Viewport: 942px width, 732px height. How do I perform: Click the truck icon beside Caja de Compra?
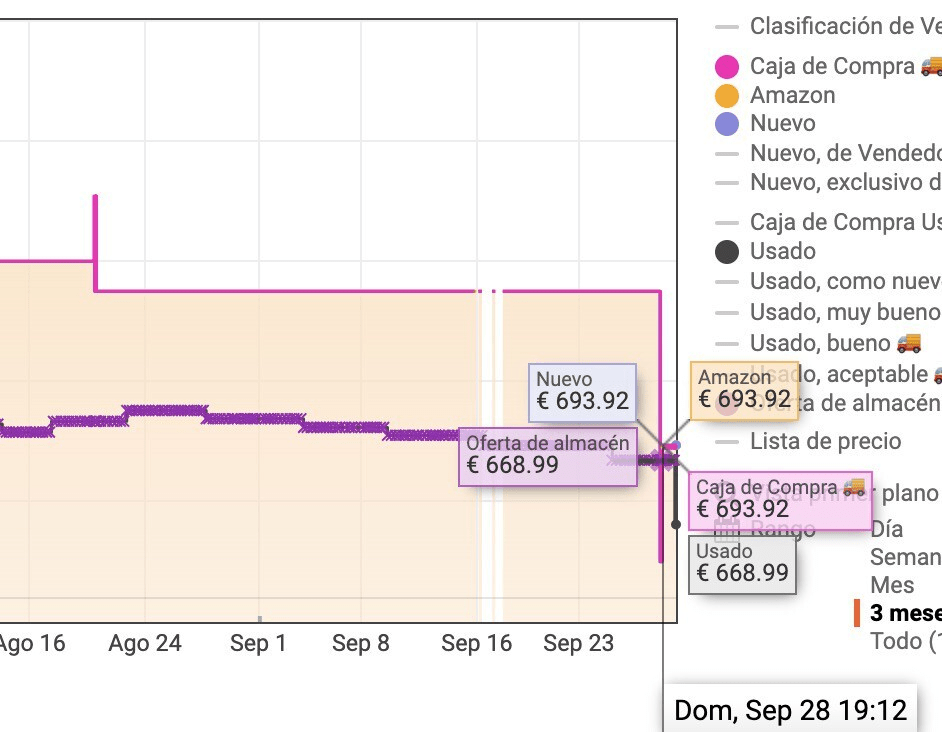coord(931,66)
